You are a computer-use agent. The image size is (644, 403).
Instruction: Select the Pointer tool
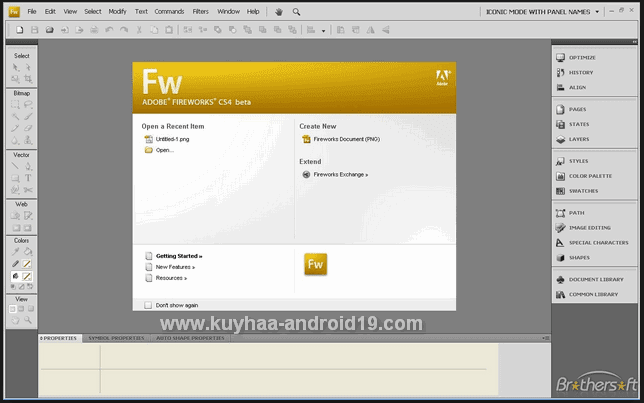pyautogui.click(x=16, y=67)
